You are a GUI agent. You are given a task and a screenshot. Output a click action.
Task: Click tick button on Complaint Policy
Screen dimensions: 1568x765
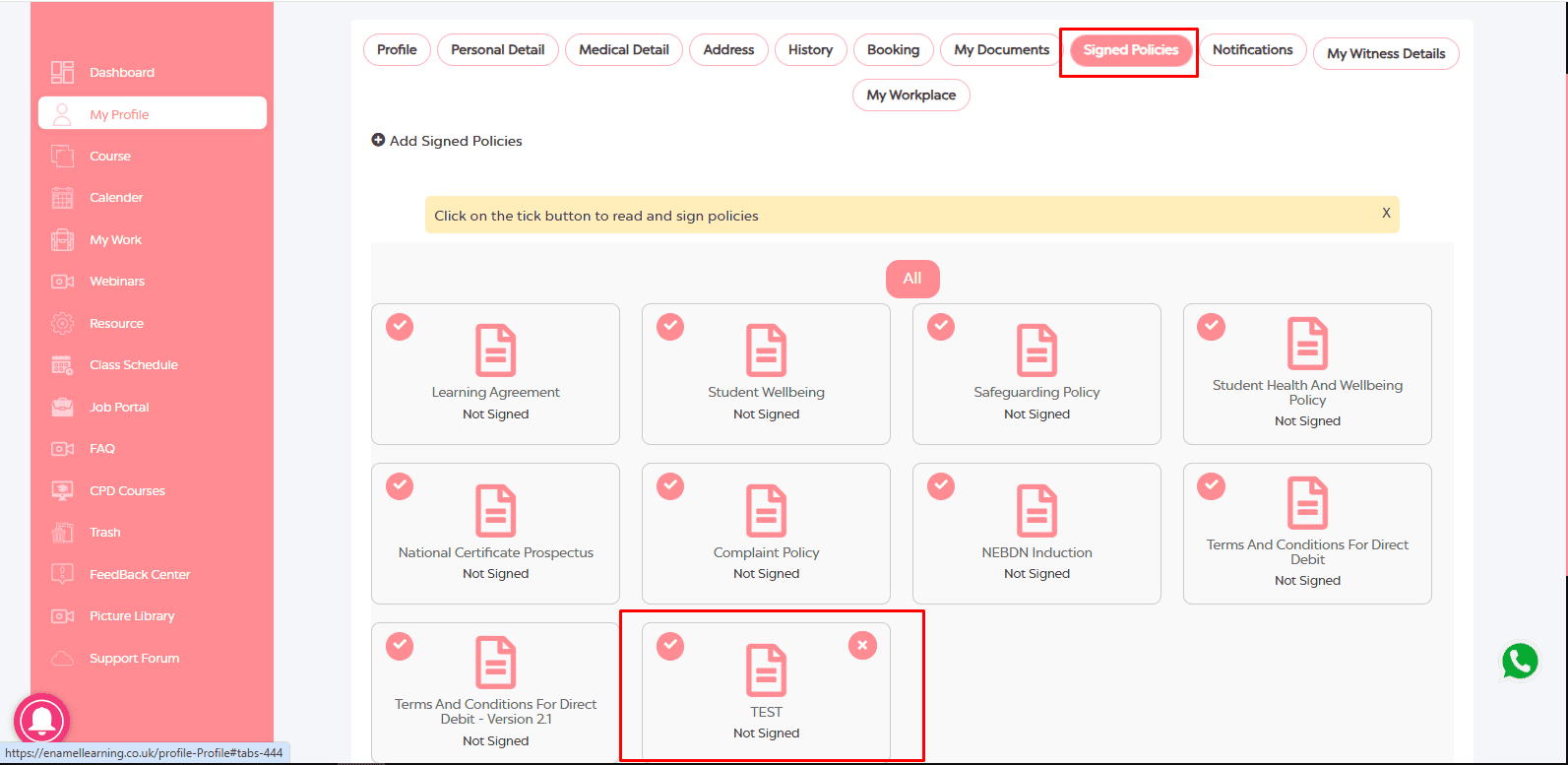670,485
